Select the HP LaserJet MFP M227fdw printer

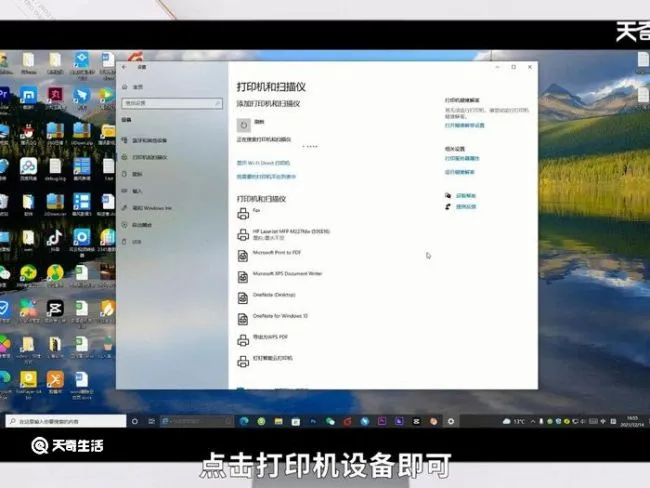pos(284,235)
